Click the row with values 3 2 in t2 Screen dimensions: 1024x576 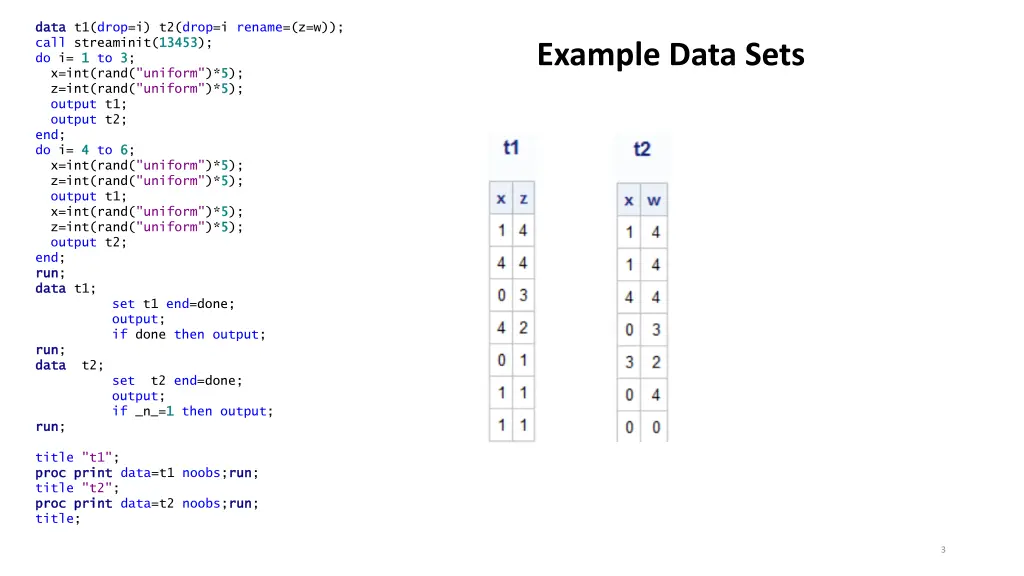click(x=643, y=362)
